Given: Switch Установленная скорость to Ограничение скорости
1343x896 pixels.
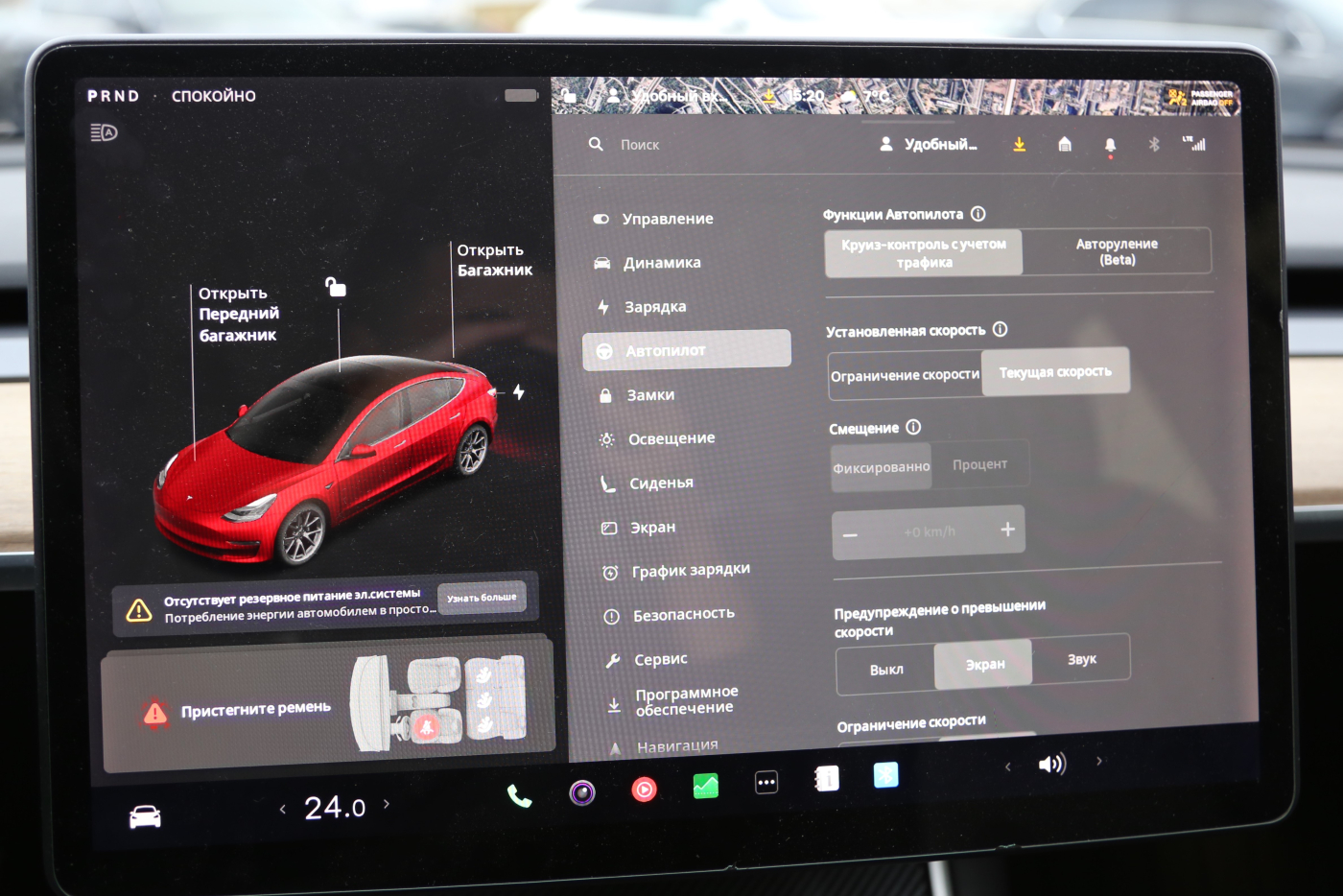Looking at the screenshot, I should click(x=904, y=373).
